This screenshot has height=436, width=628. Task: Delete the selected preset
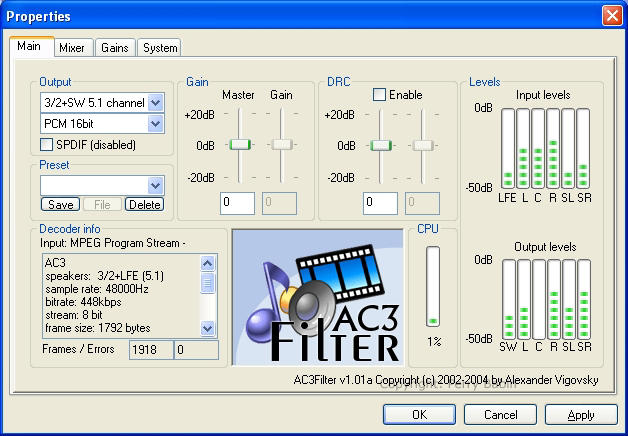pyautogui.click(x=144, y=205)
